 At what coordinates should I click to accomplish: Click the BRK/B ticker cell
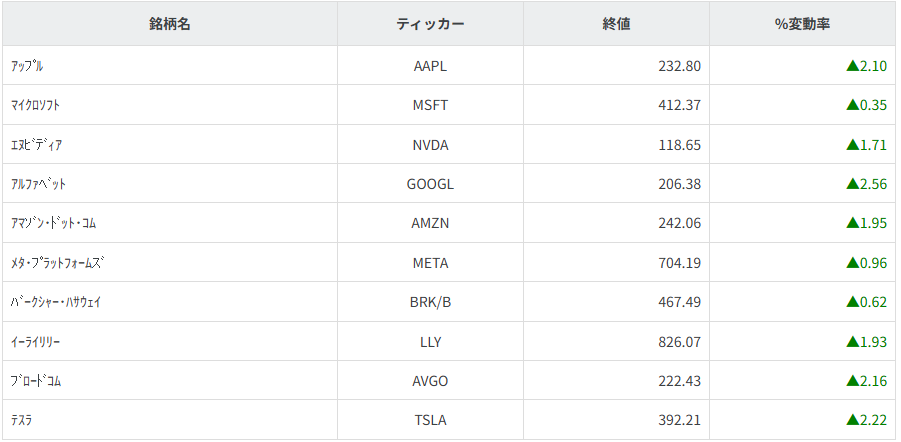click(x=430, y=302)
